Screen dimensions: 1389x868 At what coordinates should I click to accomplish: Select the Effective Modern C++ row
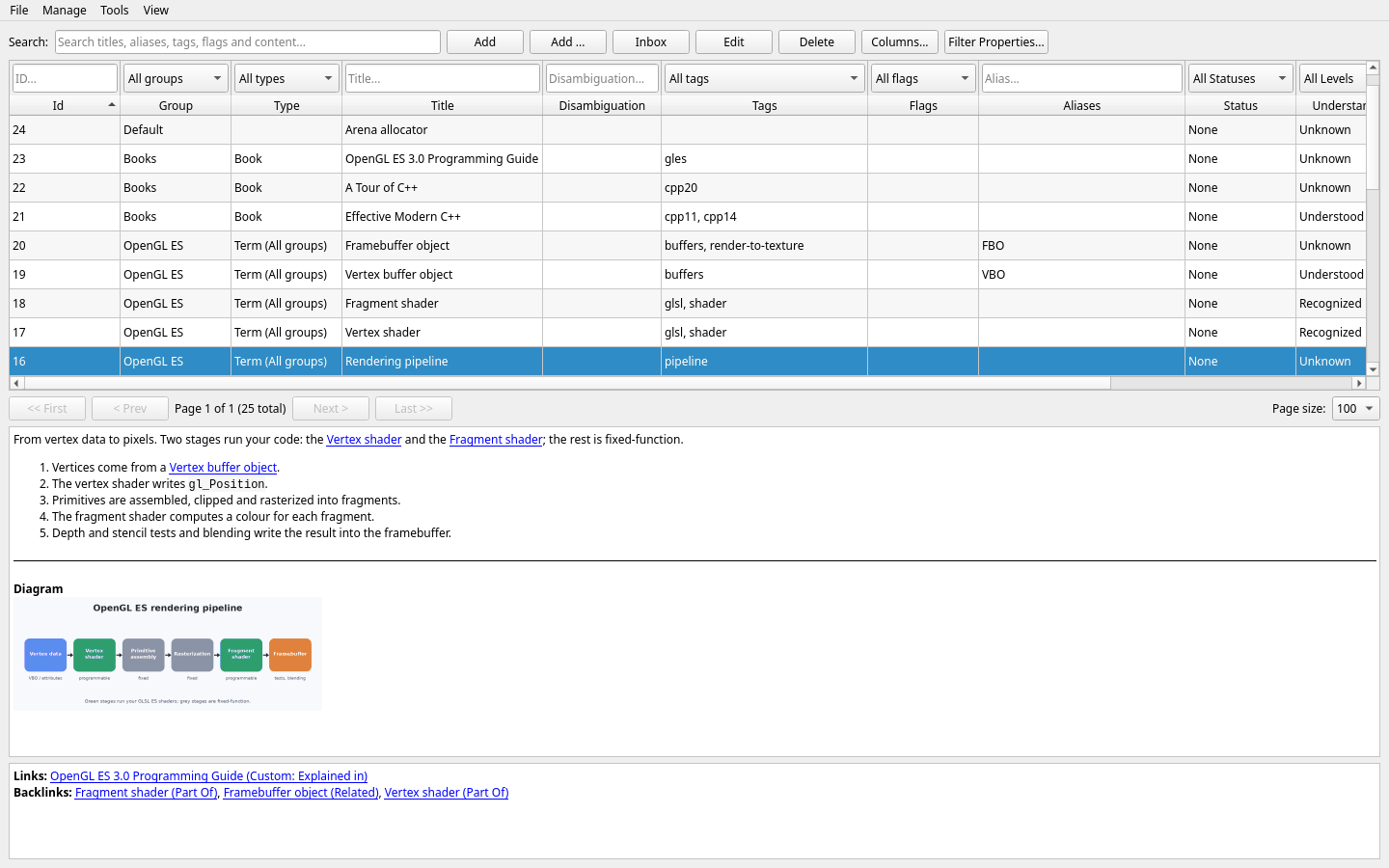click(x=688, y=217)
